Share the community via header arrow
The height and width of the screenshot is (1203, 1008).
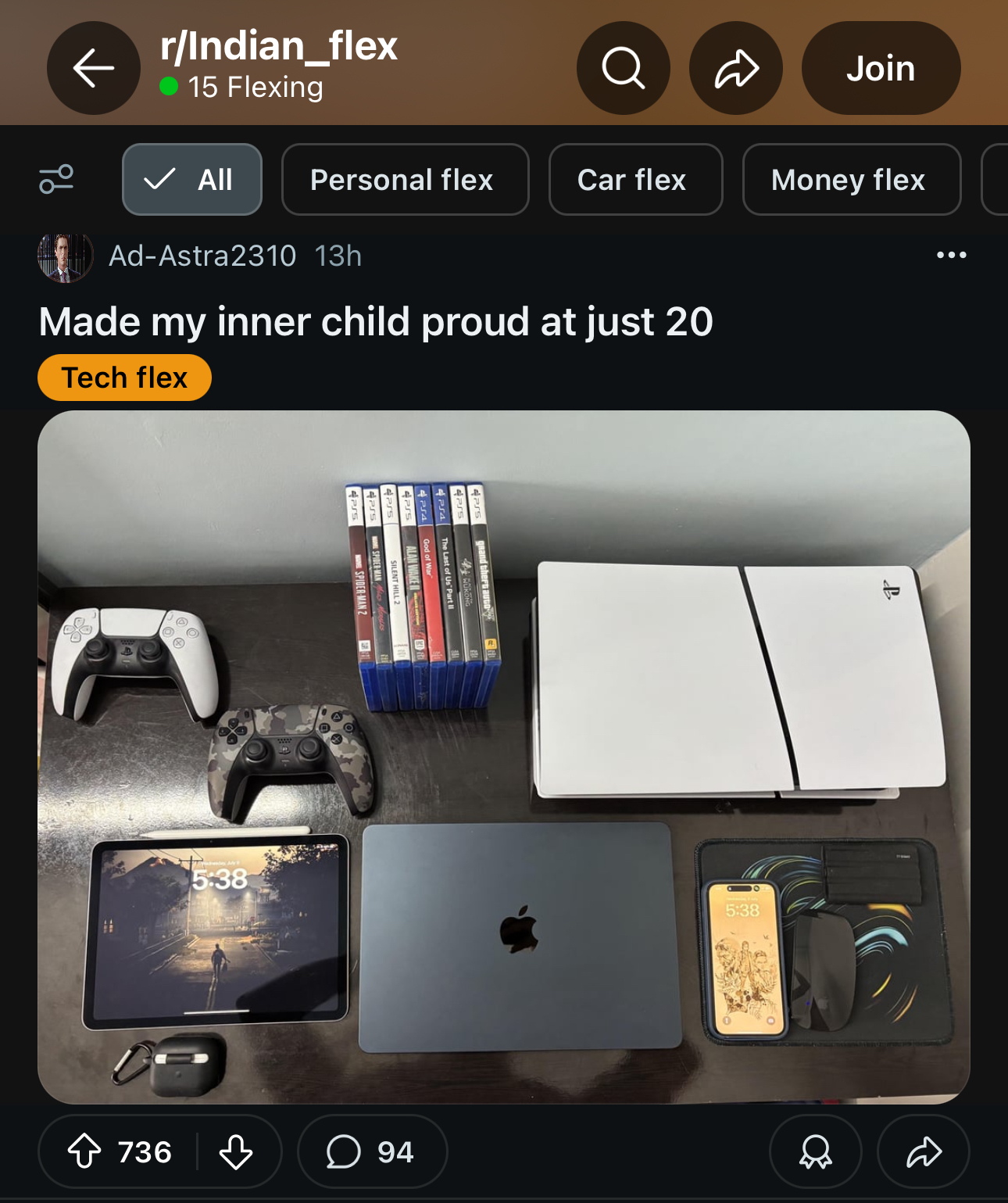coord(736,69)
